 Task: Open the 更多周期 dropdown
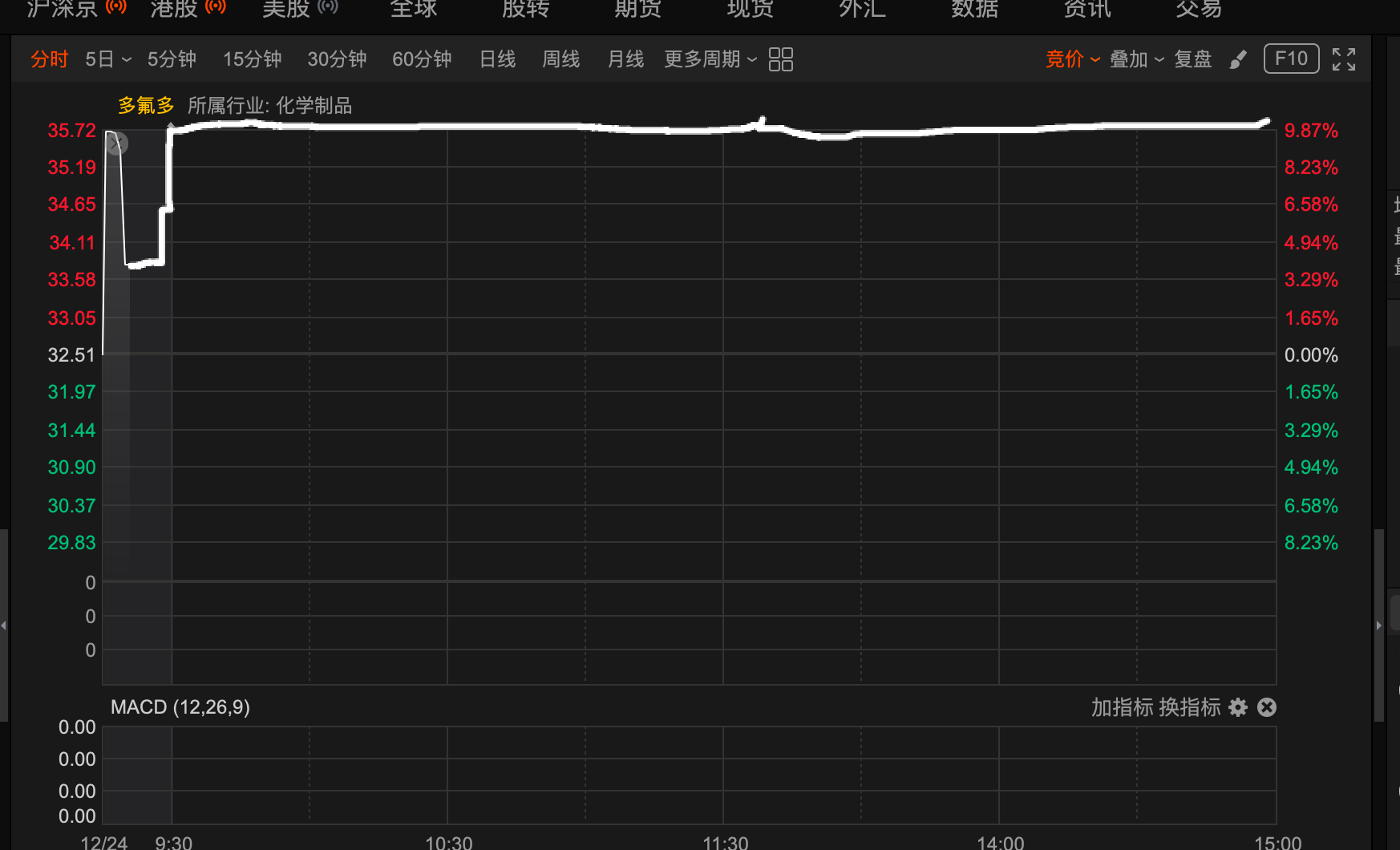pyautogui.click(x=710, y=59)
